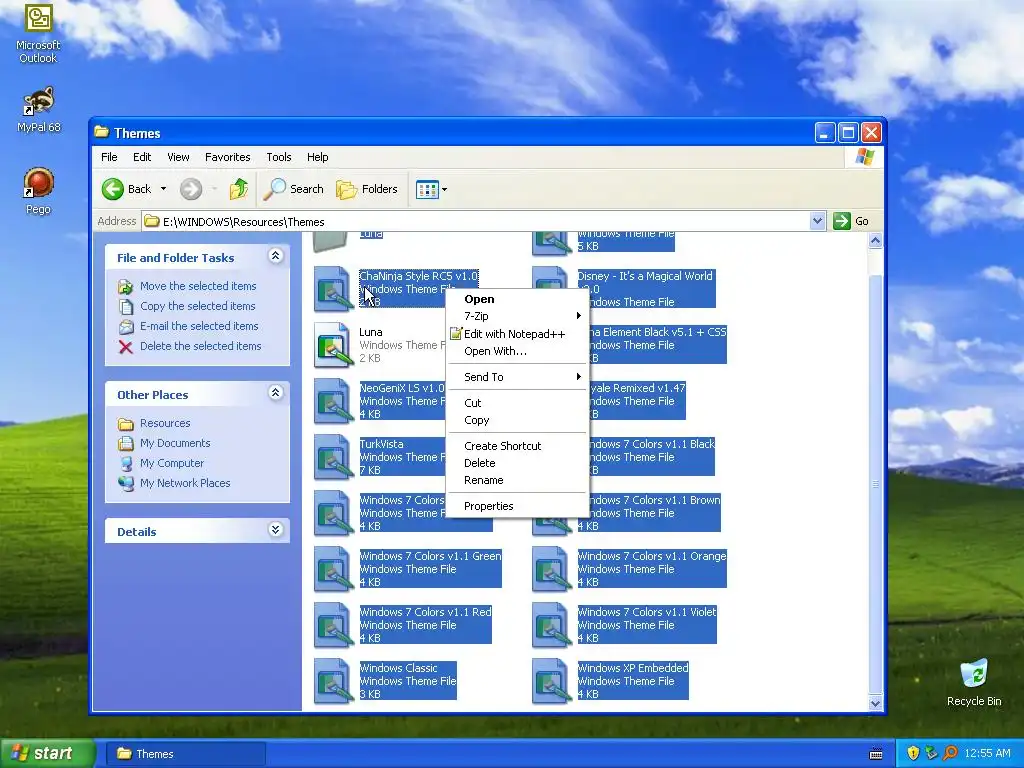Select the Luna theme file icon
The width and height of the screenshot is (1024, 768).
pyautogui.click(x=334, y=345)
